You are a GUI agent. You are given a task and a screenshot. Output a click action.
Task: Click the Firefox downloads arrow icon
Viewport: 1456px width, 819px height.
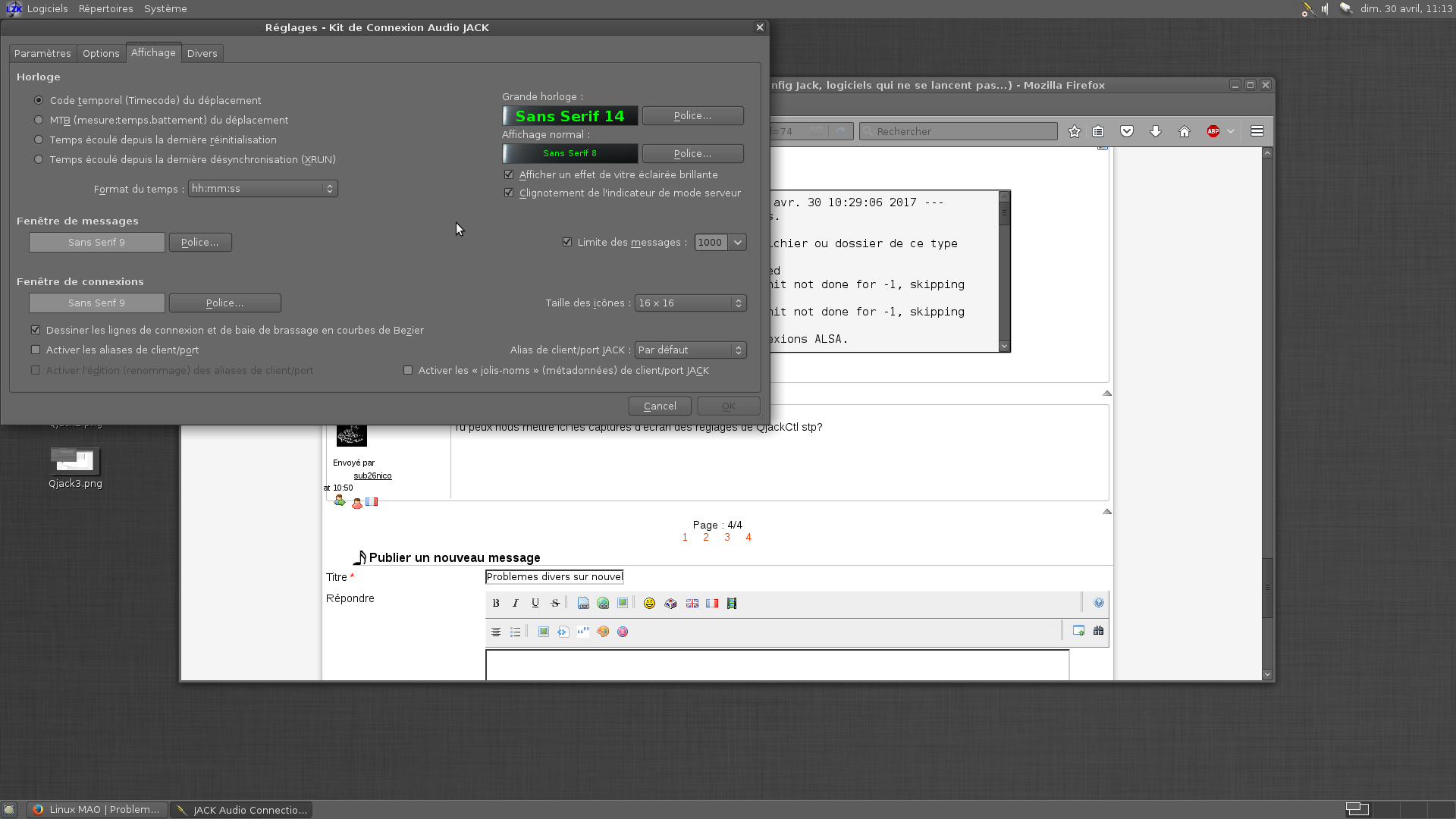click(1156, 132)
